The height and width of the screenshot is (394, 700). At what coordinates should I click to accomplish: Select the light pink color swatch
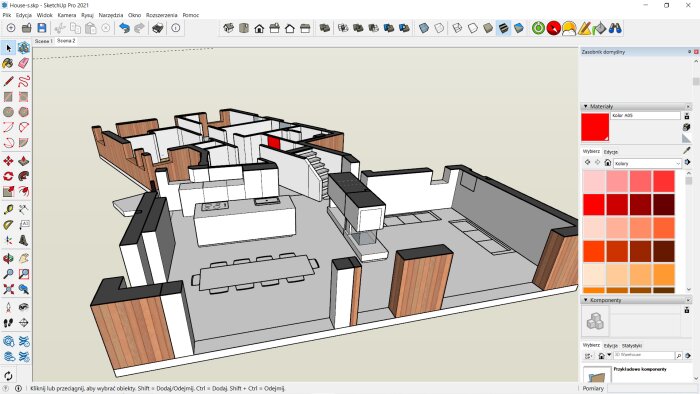(x=594, y=181)
